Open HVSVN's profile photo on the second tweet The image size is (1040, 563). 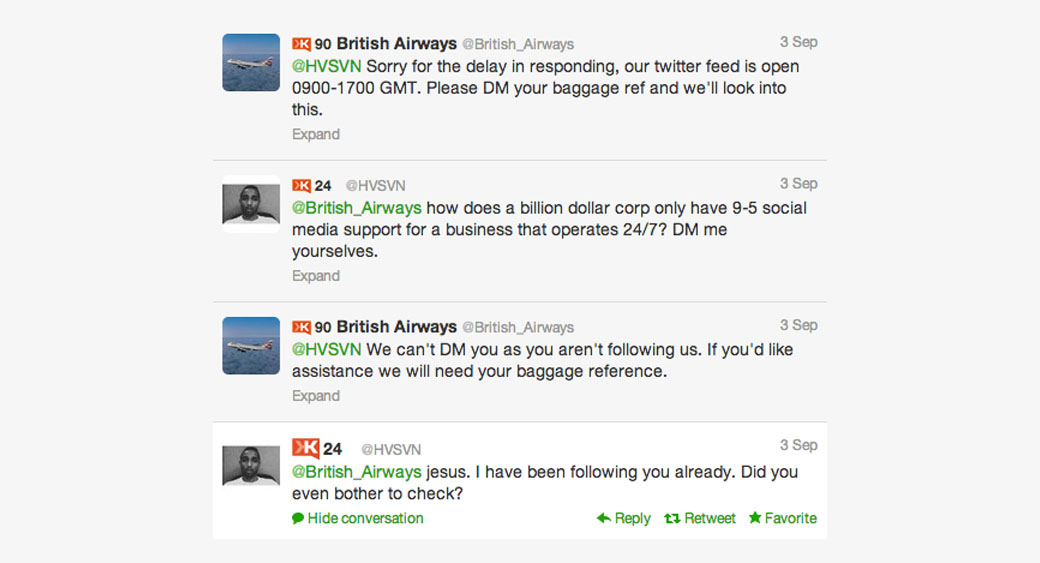click(x=251, y=204)
